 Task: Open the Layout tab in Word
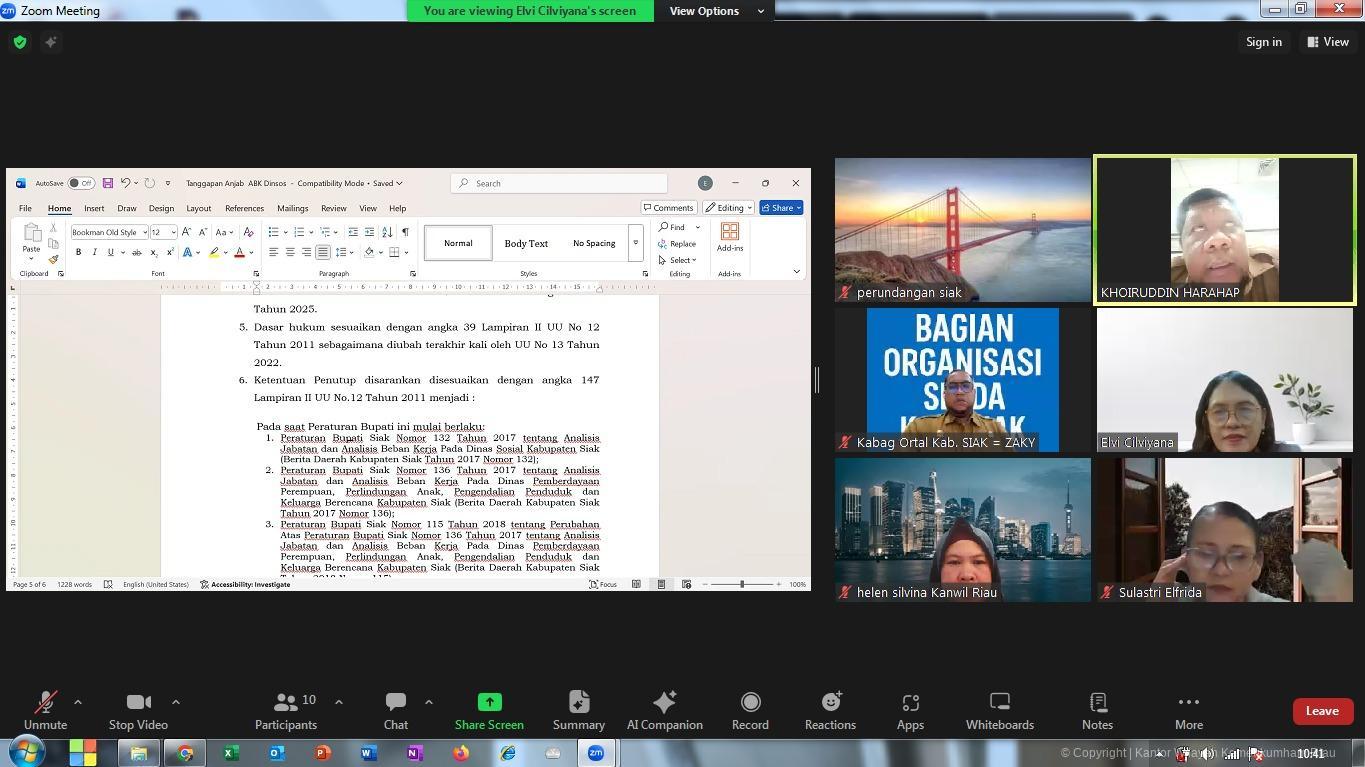(x=198, y=208)
